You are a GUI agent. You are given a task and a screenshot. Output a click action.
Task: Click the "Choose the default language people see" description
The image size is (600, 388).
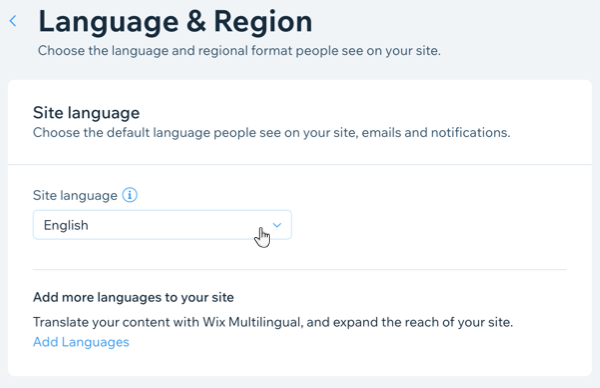click(x=272, y=132)
